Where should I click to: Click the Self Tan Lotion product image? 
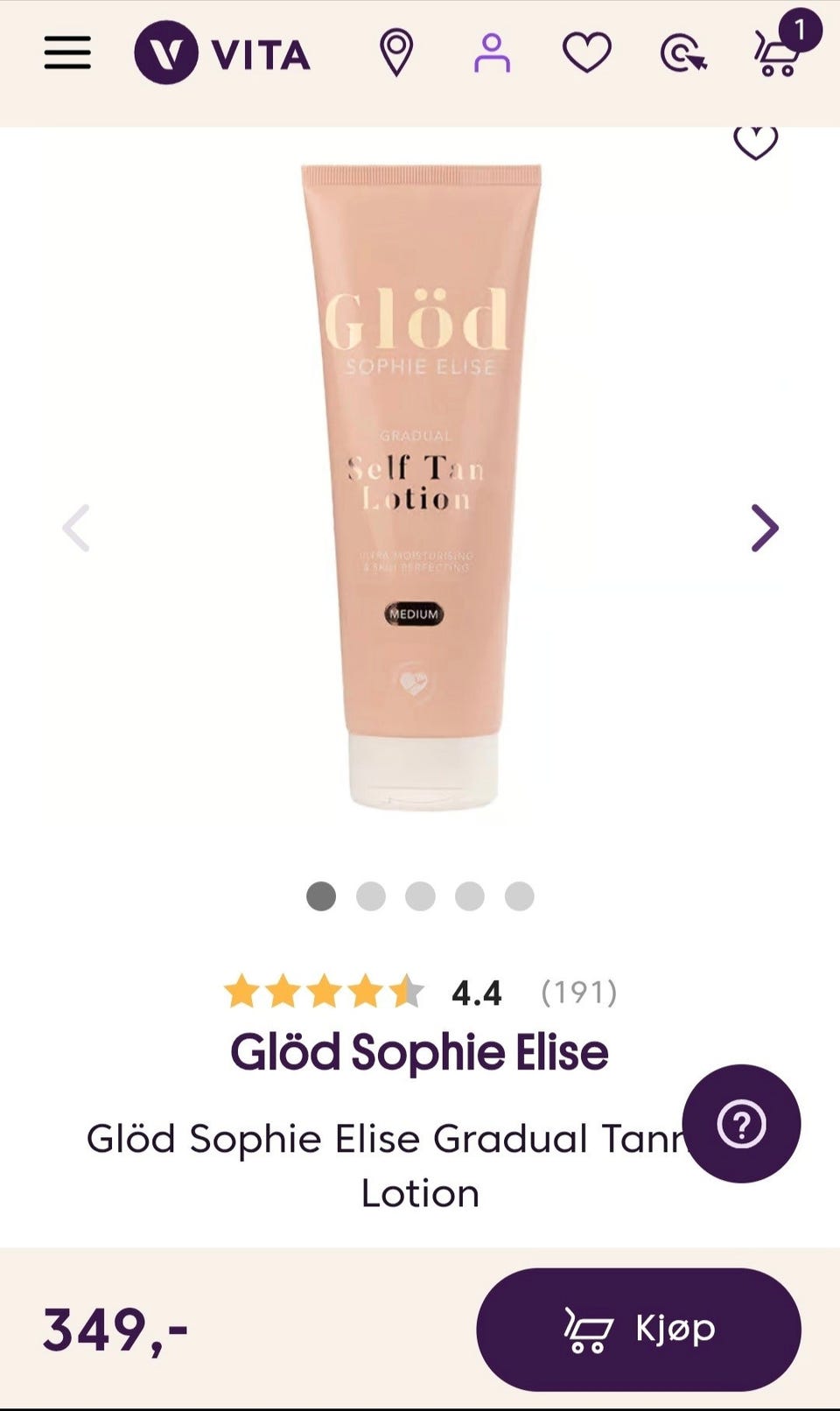(421, 486)
